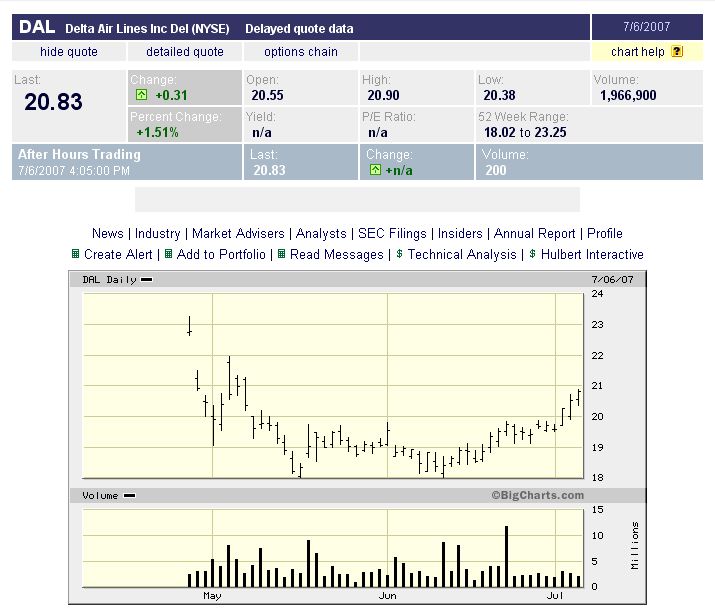
Task: Click the green up-arrow icon beside +0.31
Action: pyautogui.click(x=141, y=95)
